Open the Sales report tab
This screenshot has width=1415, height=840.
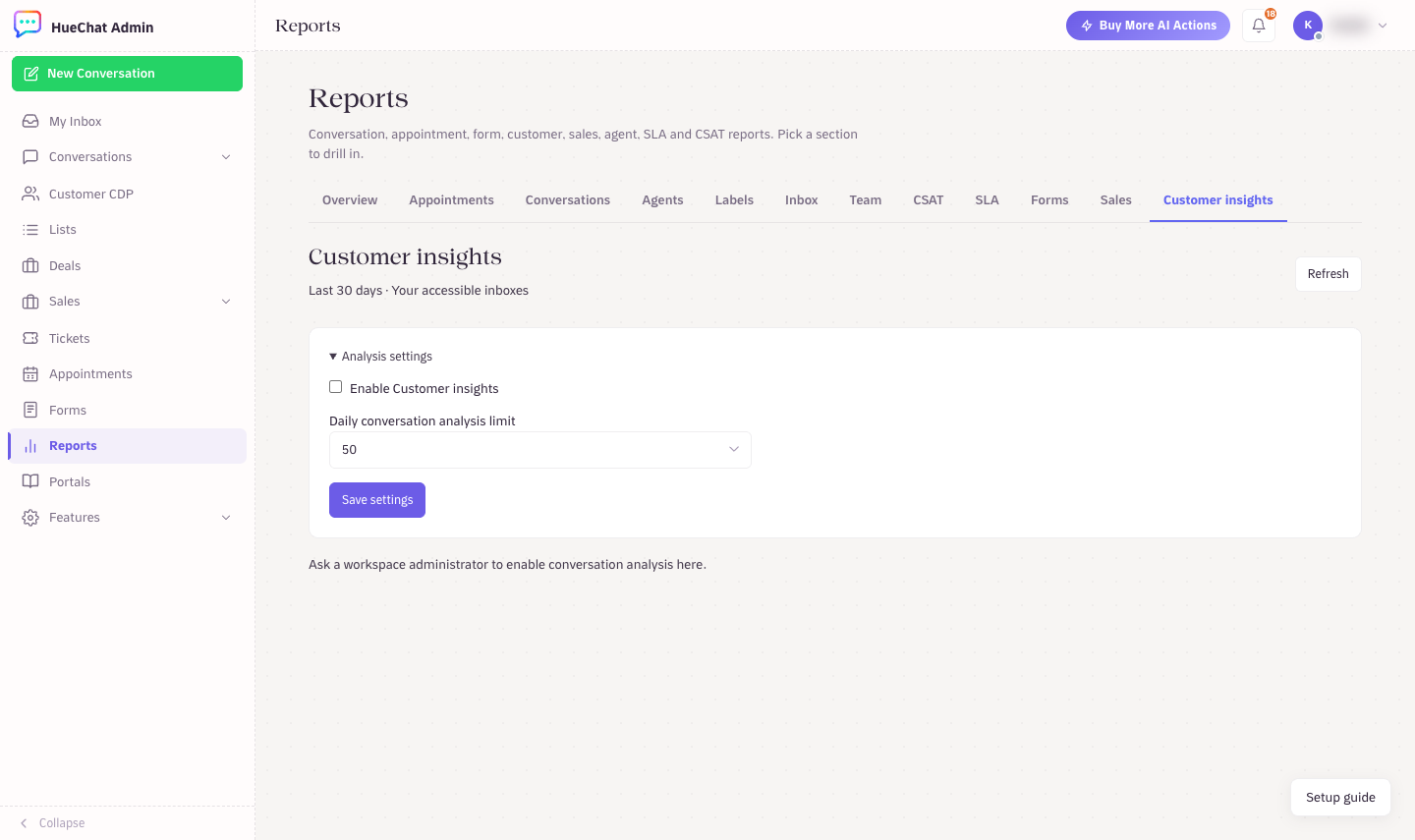[x=1116, y=199]
